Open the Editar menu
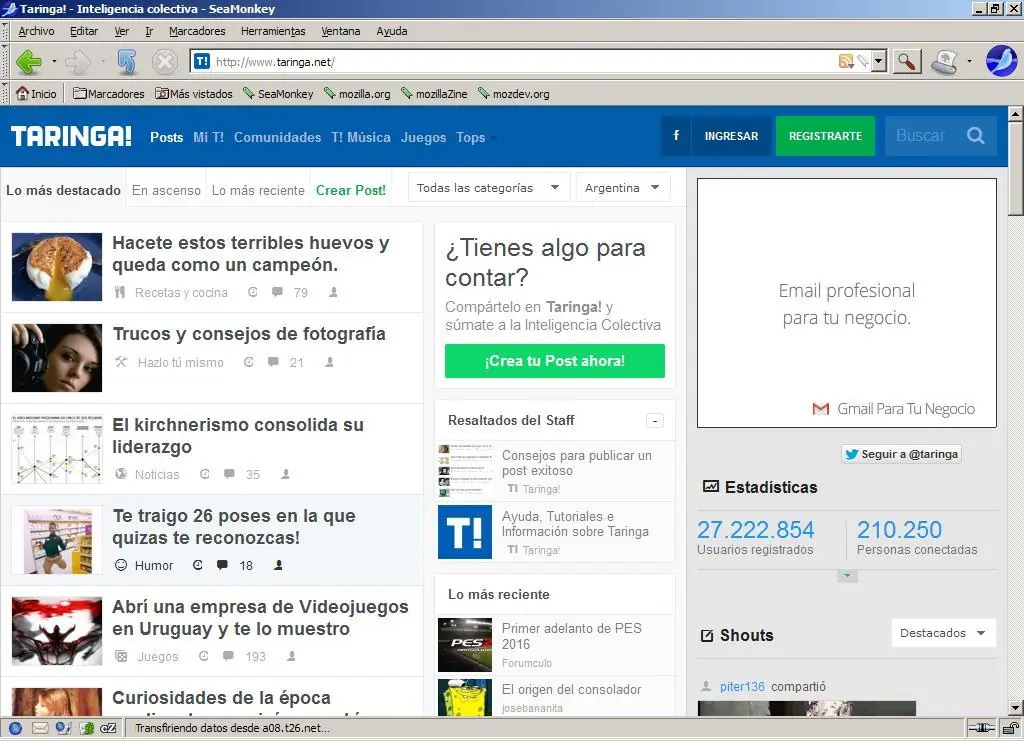Image resolution: width=1024 pixels, height=741 pixels. 84,31
